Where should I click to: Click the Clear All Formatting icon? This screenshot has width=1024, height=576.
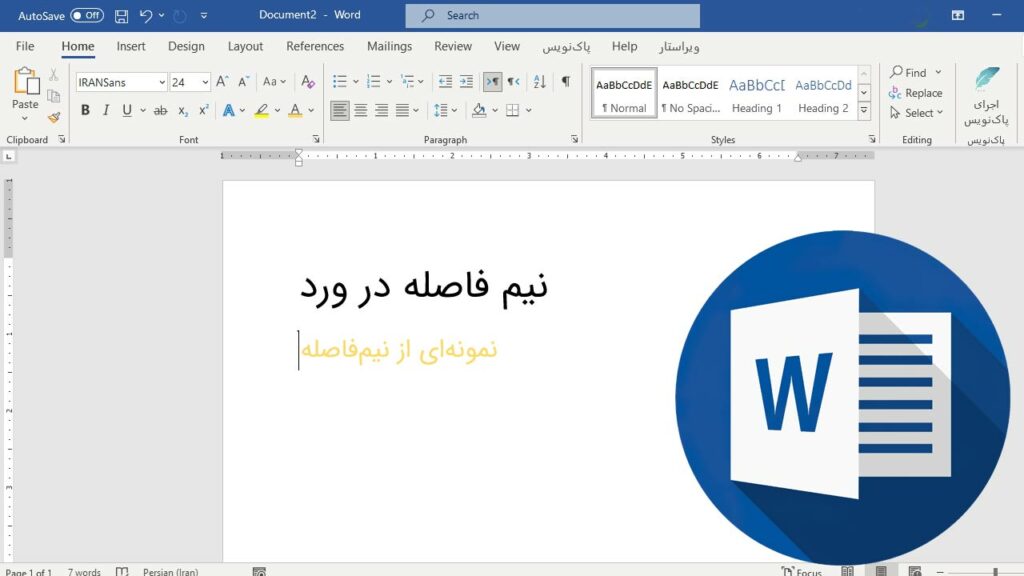coord(307,82)
